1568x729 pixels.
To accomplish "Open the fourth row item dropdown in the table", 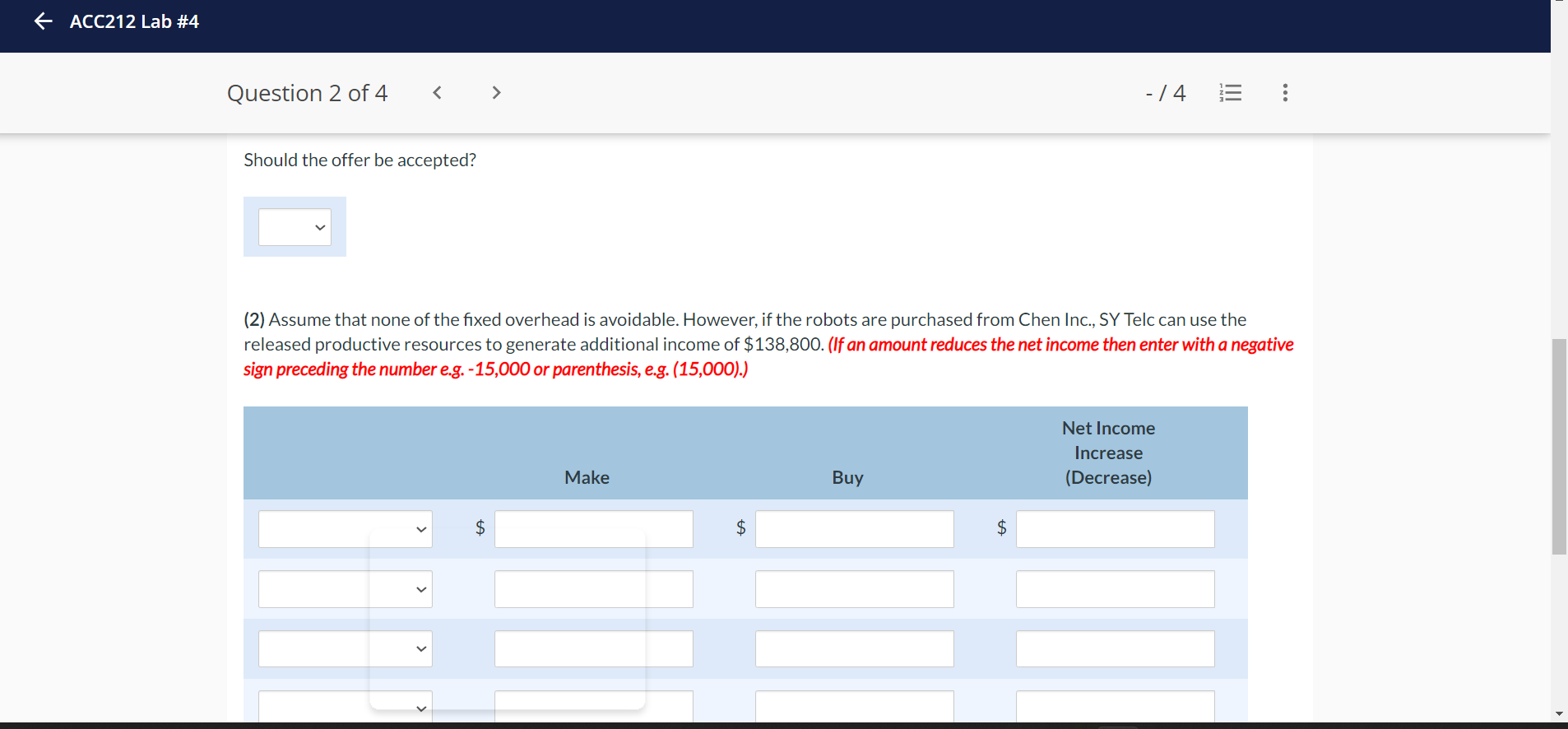I will pos(346,707).
